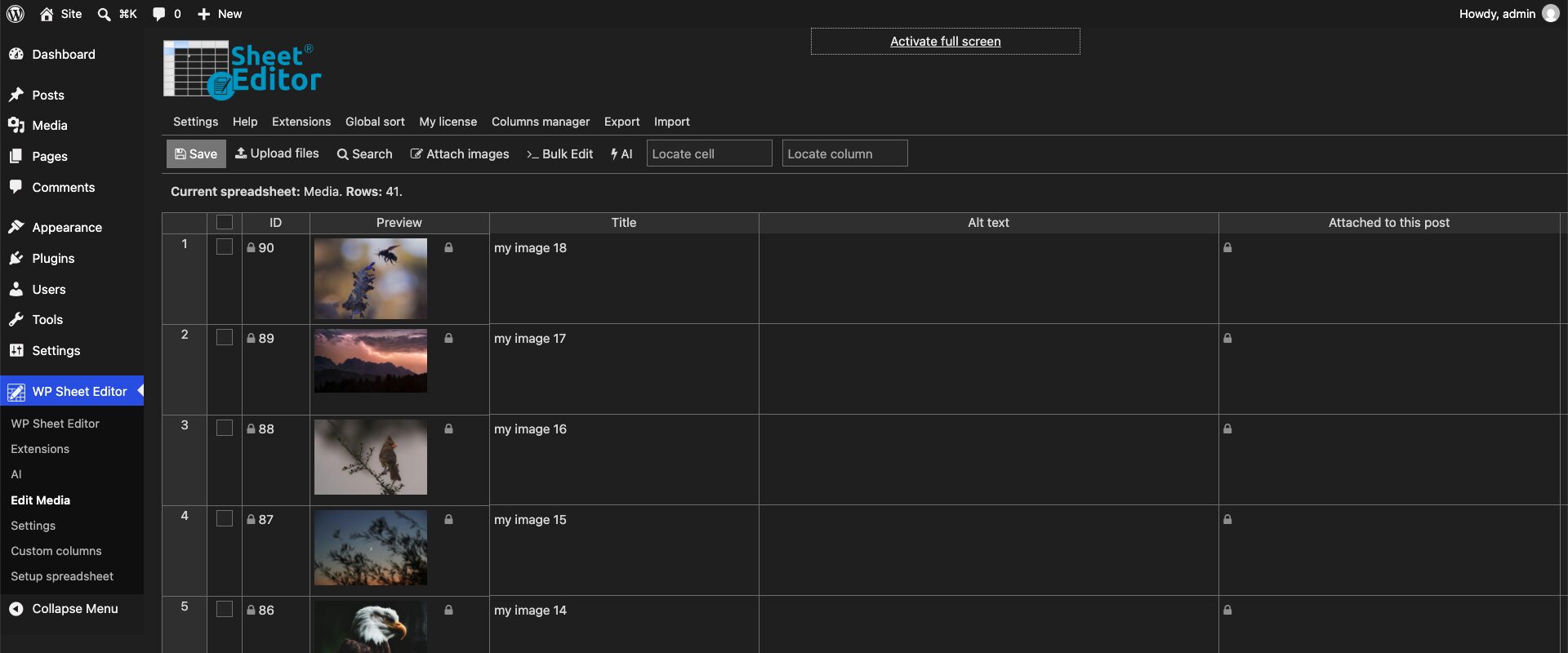The height and width of the screenshot is (653, 1568).
Task: Open Bulk Edit tool
Action: tap(559, 153)
